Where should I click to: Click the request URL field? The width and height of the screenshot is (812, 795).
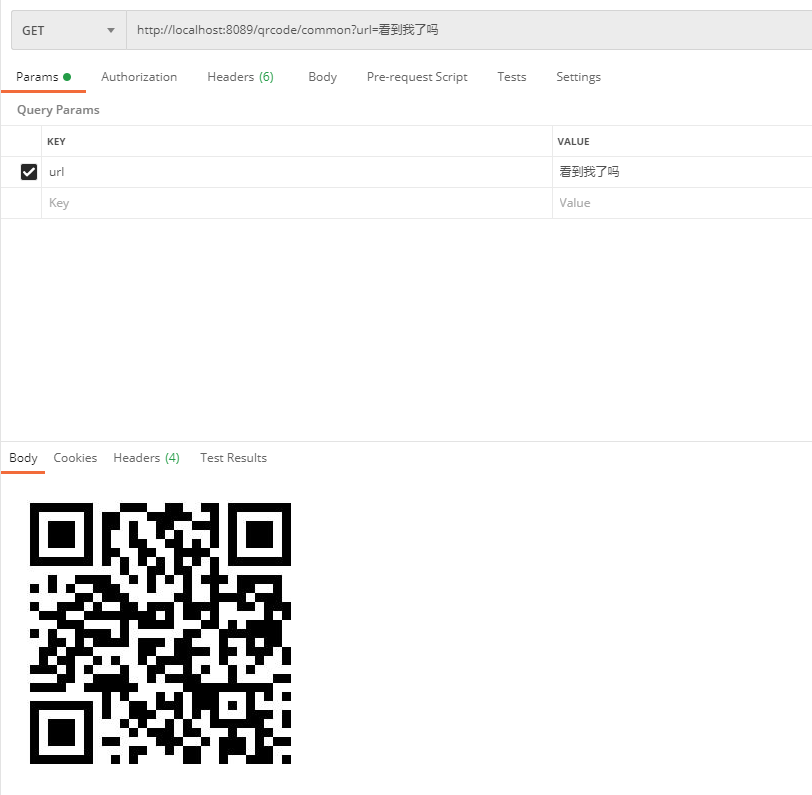(469, 31)
